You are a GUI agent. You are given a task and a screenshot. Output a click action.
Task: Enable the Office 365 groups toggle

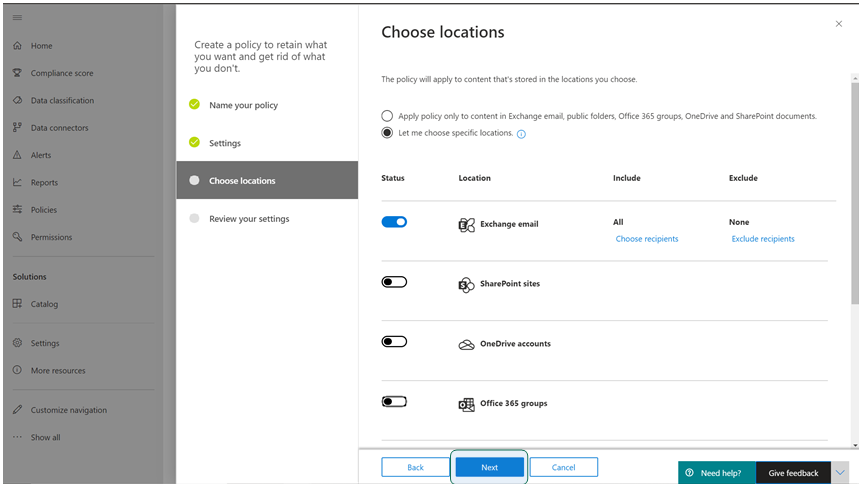(394, 402)
